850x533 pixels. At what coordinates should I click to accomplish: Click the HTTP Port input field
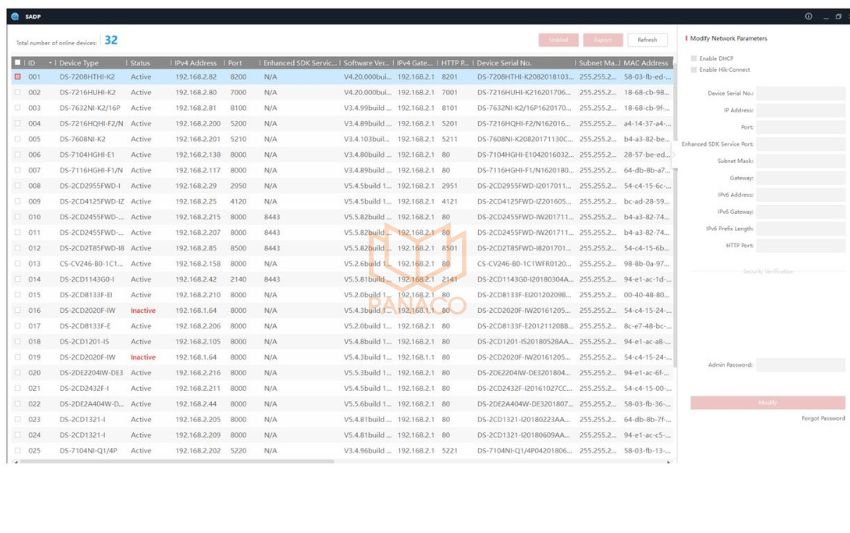[x=800, y=246]
